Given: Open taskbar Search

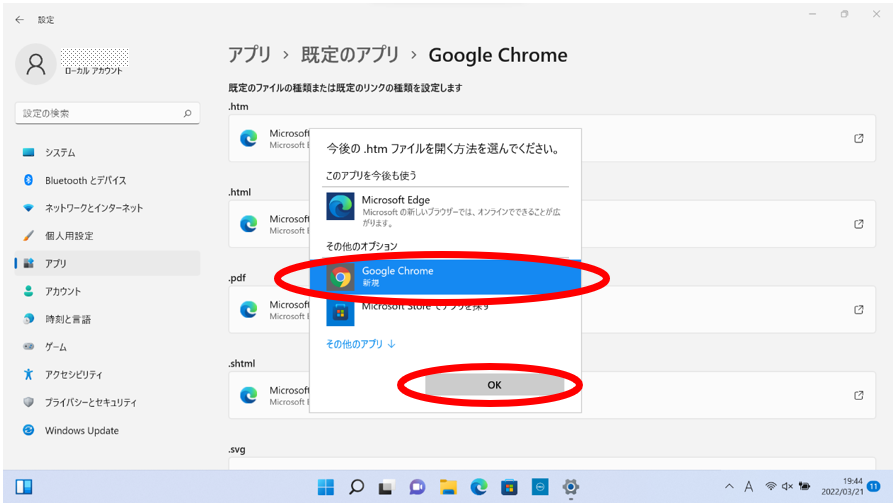Looking at the screenshot, I should [x=357, y=487].
